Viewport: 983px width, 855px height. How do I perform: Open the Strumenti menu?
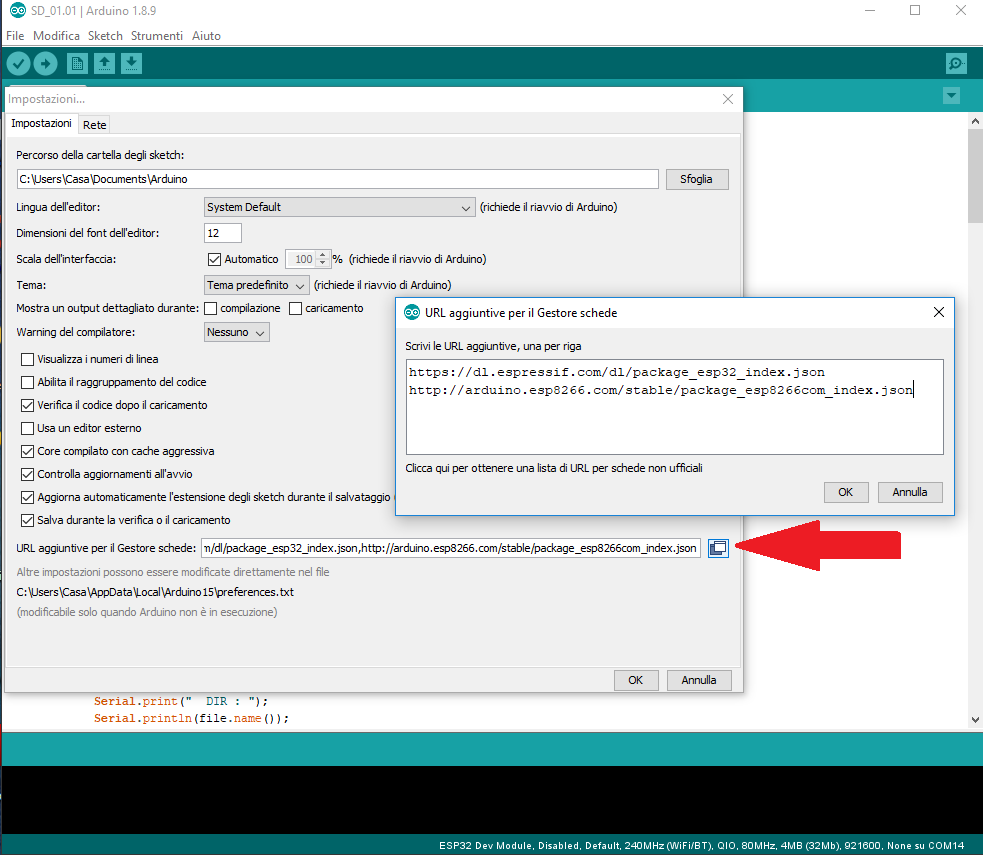[157, 35]
